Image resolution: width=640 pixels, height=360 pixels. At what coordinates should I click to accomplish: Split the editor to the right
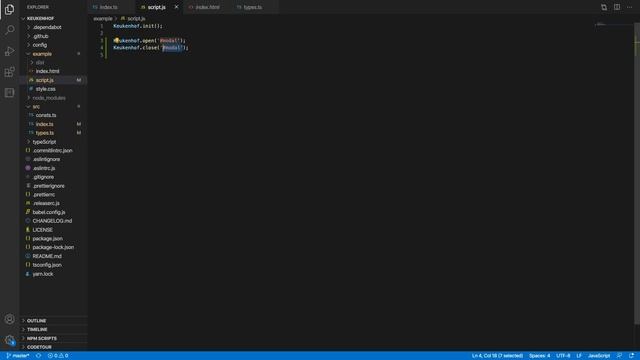tap(617, 7)
